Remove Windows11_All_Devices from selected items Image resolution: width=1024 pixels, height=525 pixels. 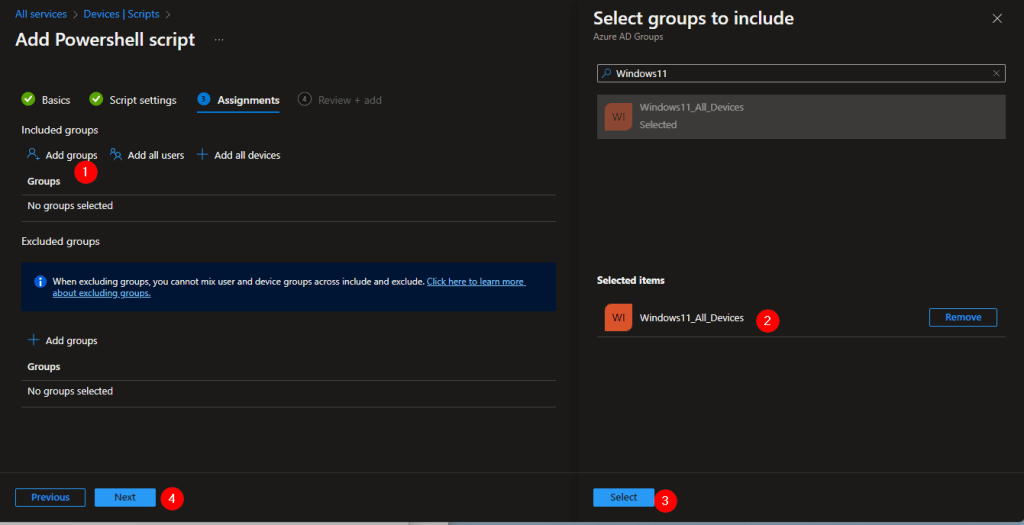click(x=962, y=317)
